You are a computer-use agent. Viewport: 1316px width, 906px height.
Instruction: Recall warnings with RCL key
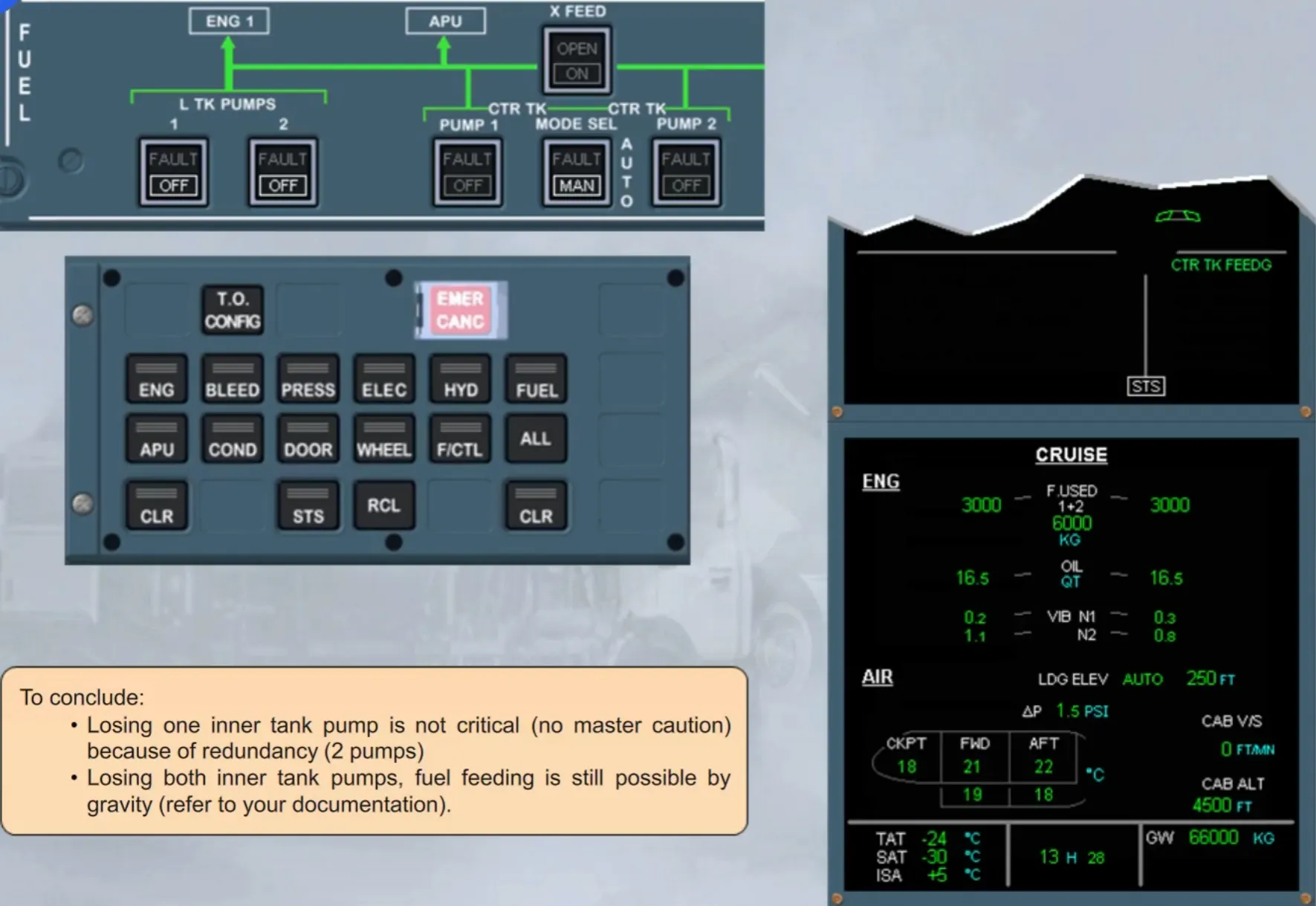point(384,506)
